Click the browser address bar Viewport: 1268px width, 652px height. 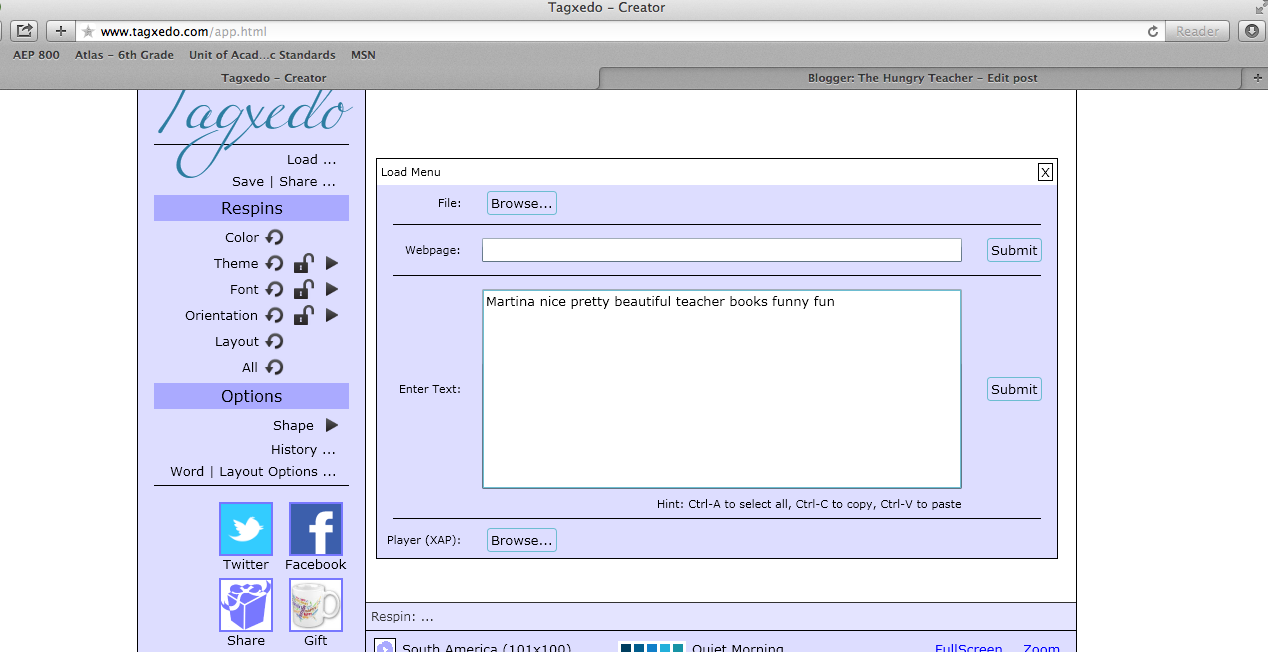point(620,31)
